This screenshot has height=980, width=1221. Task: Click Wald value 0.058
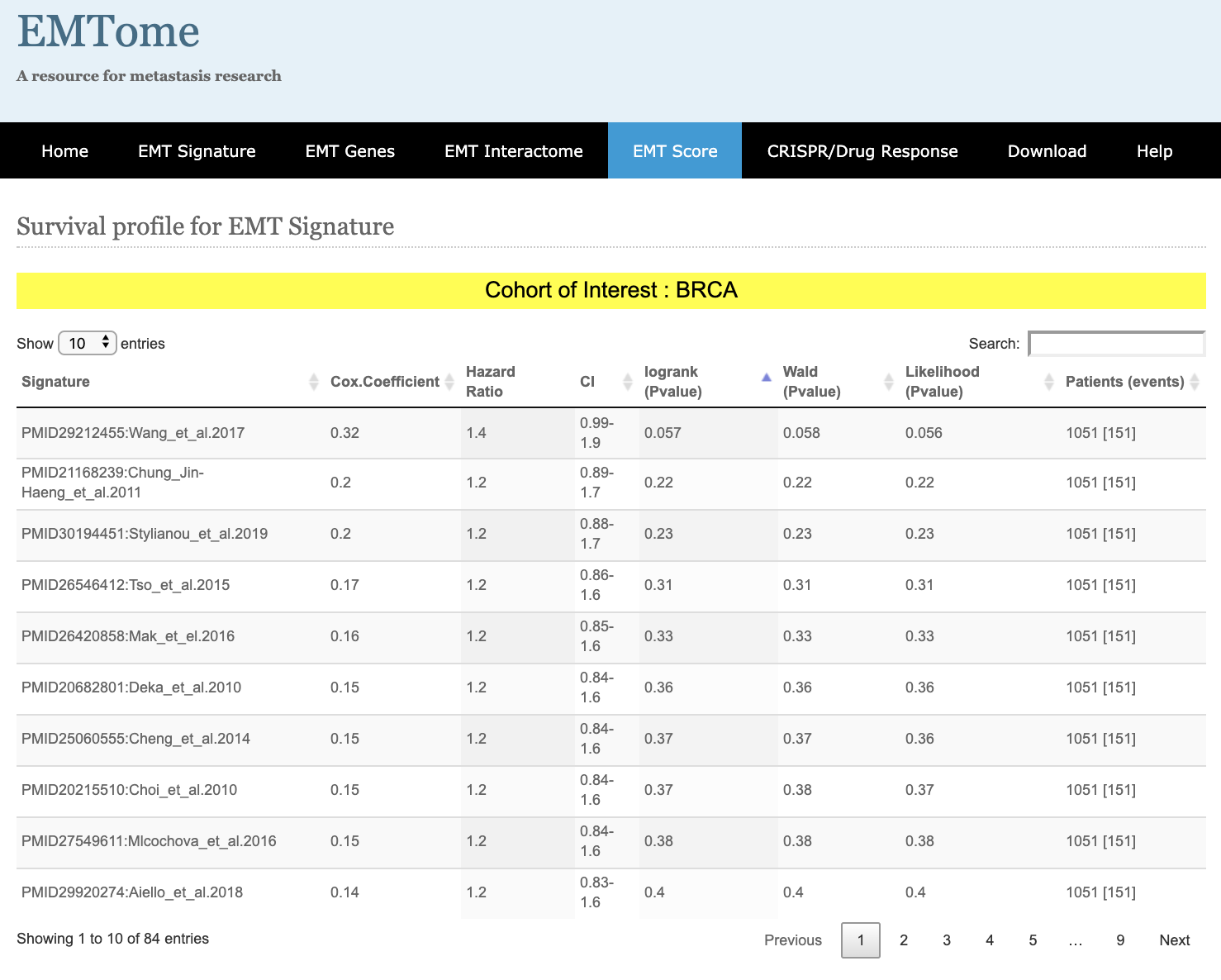801,433
